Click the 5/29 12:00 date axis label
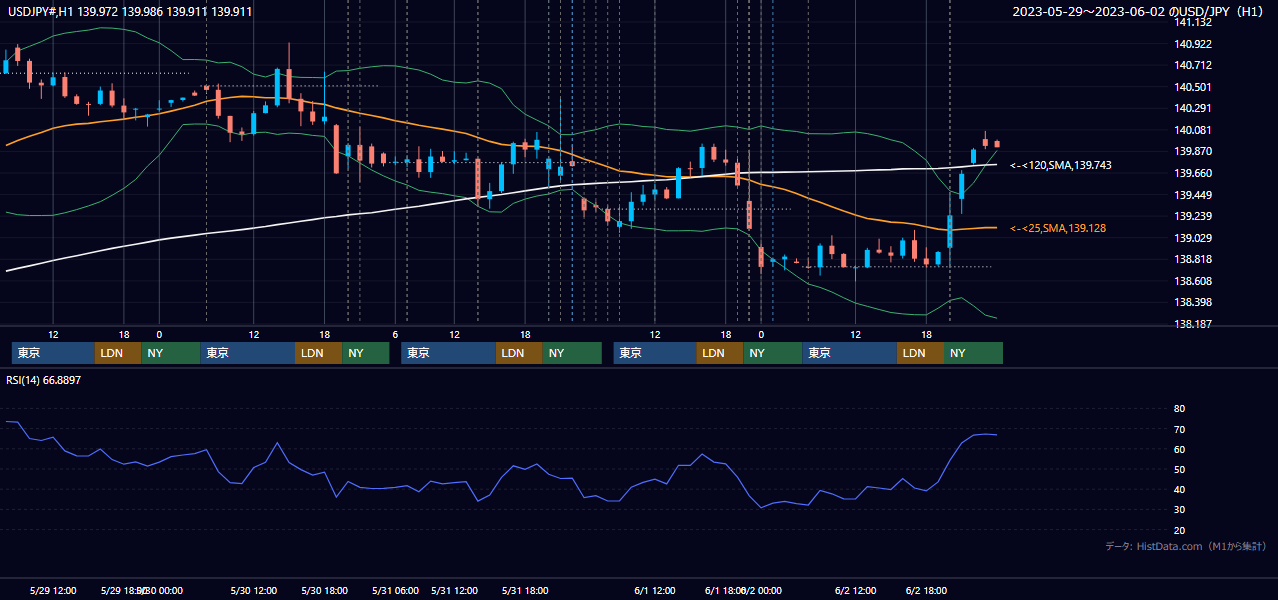This screenshot has width=1278, height=600. click(x=53, y=590)
